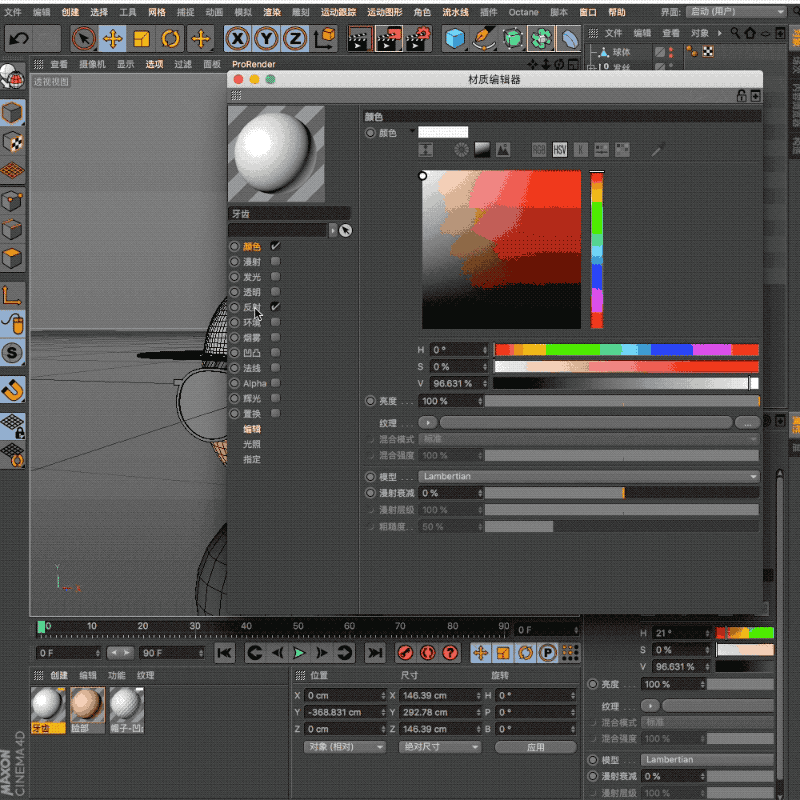Click the hue H gradient slider
The image size is (800, 800).
tap(626, 350)
